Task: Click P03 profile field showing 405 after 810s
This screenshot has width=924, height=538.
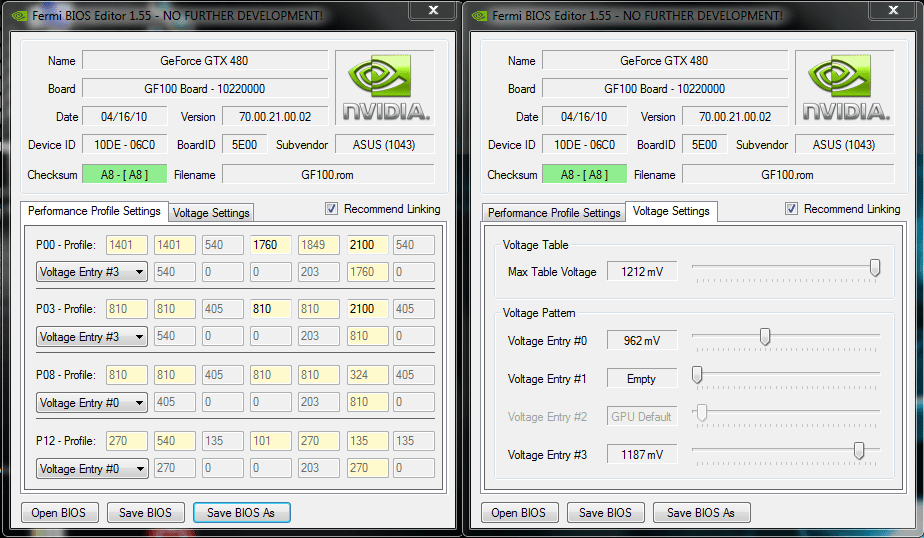Action: pyautogui.click(x=222, y=309)
